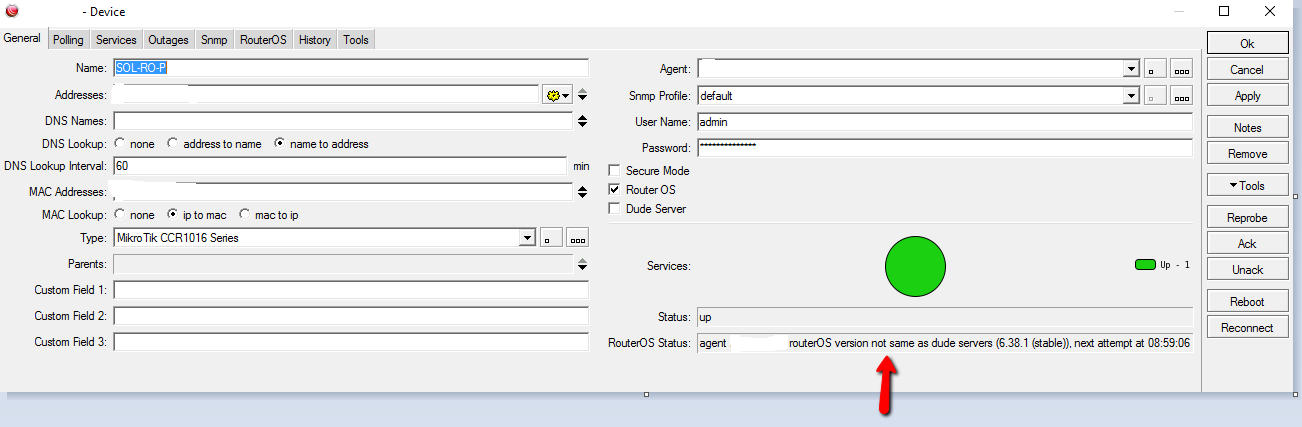Click the RouterOS Status message text
The image size is (1302, 427).
(945, 343)
